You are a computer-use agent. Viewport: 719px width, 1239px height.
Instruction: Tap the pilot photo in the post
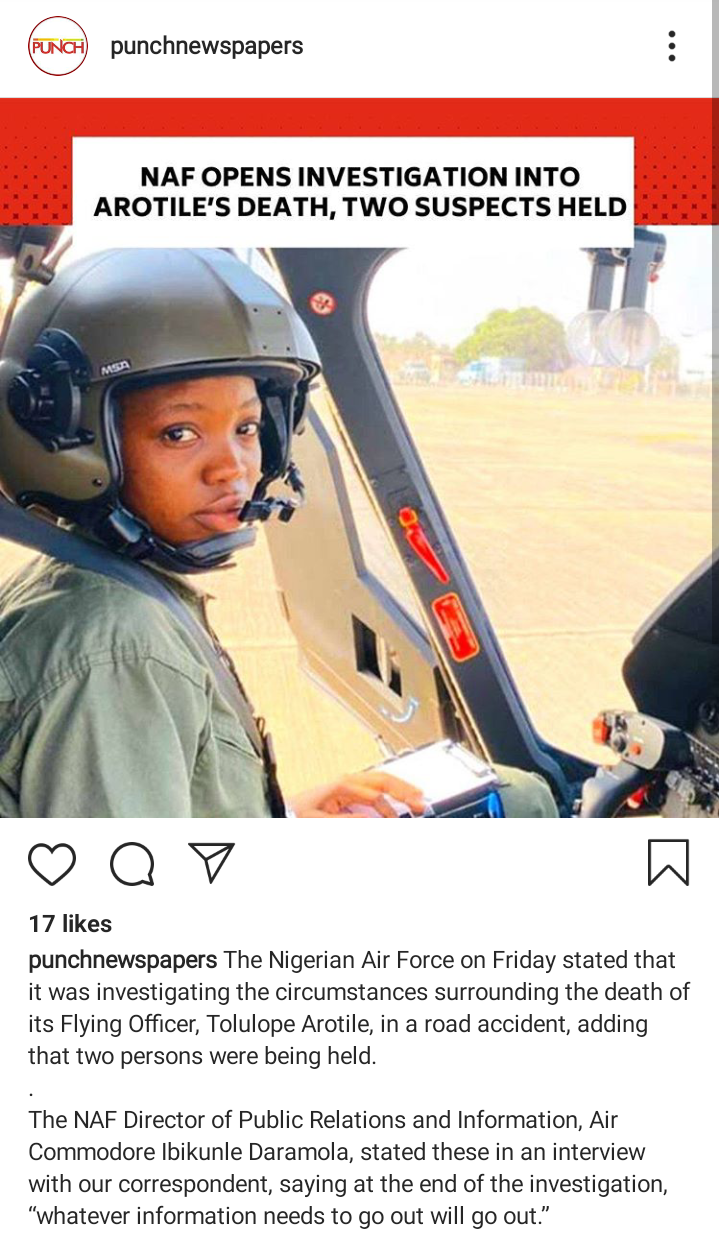coord(359,530)
